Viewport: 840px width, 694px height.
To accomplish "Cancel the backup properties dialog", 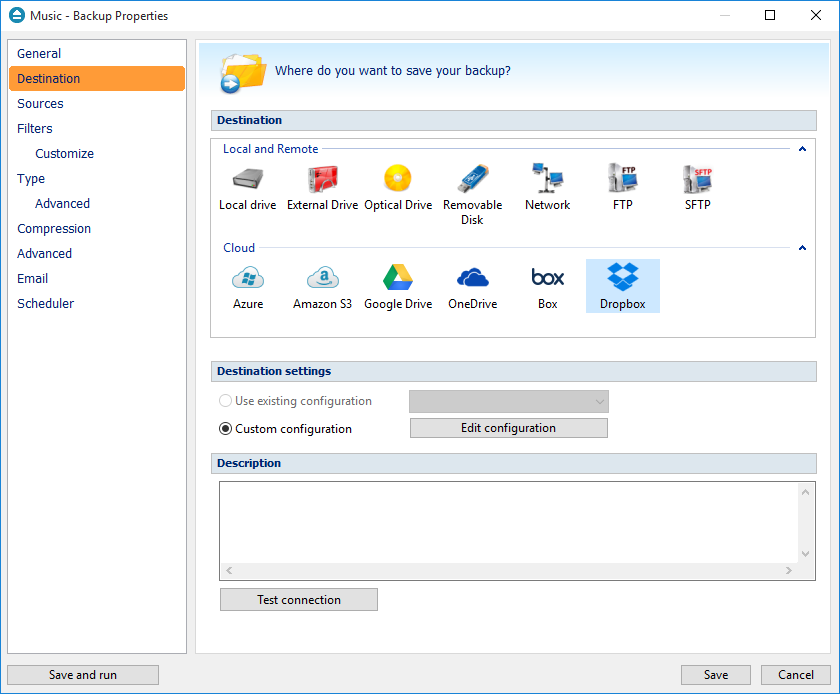I will pos(796,675).
